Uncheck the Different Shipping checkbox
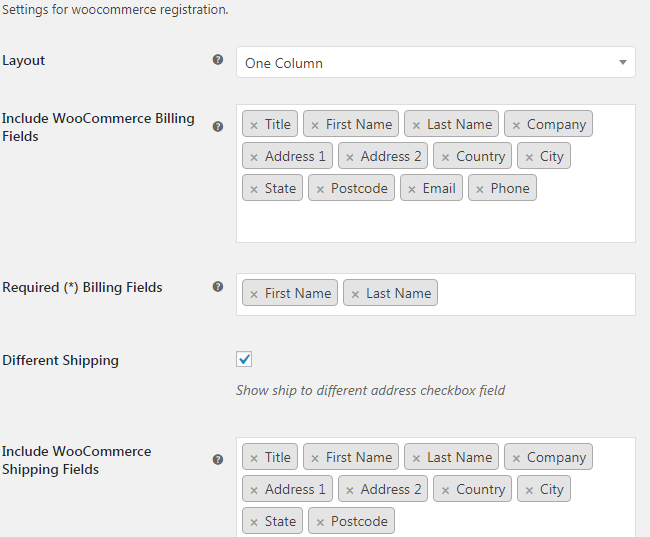650x537 pixels. [x=244, y=359]
